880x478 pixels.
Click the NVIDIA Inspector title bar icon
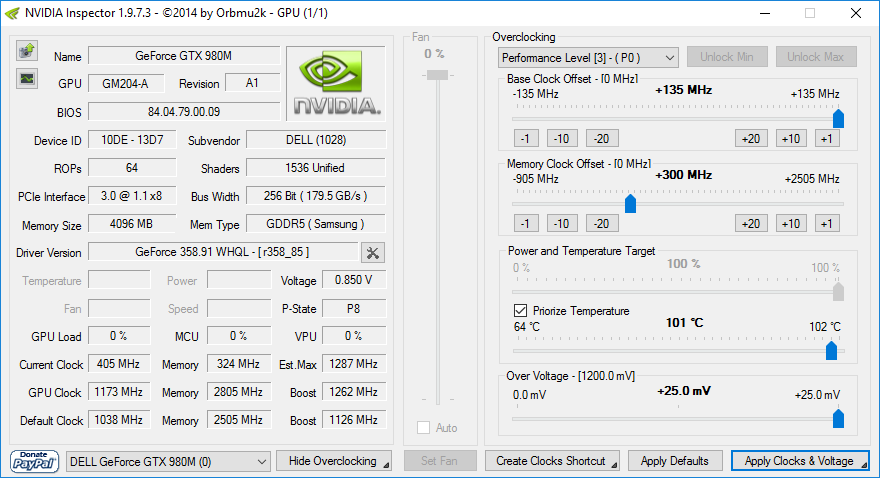[x=12, y=13]
